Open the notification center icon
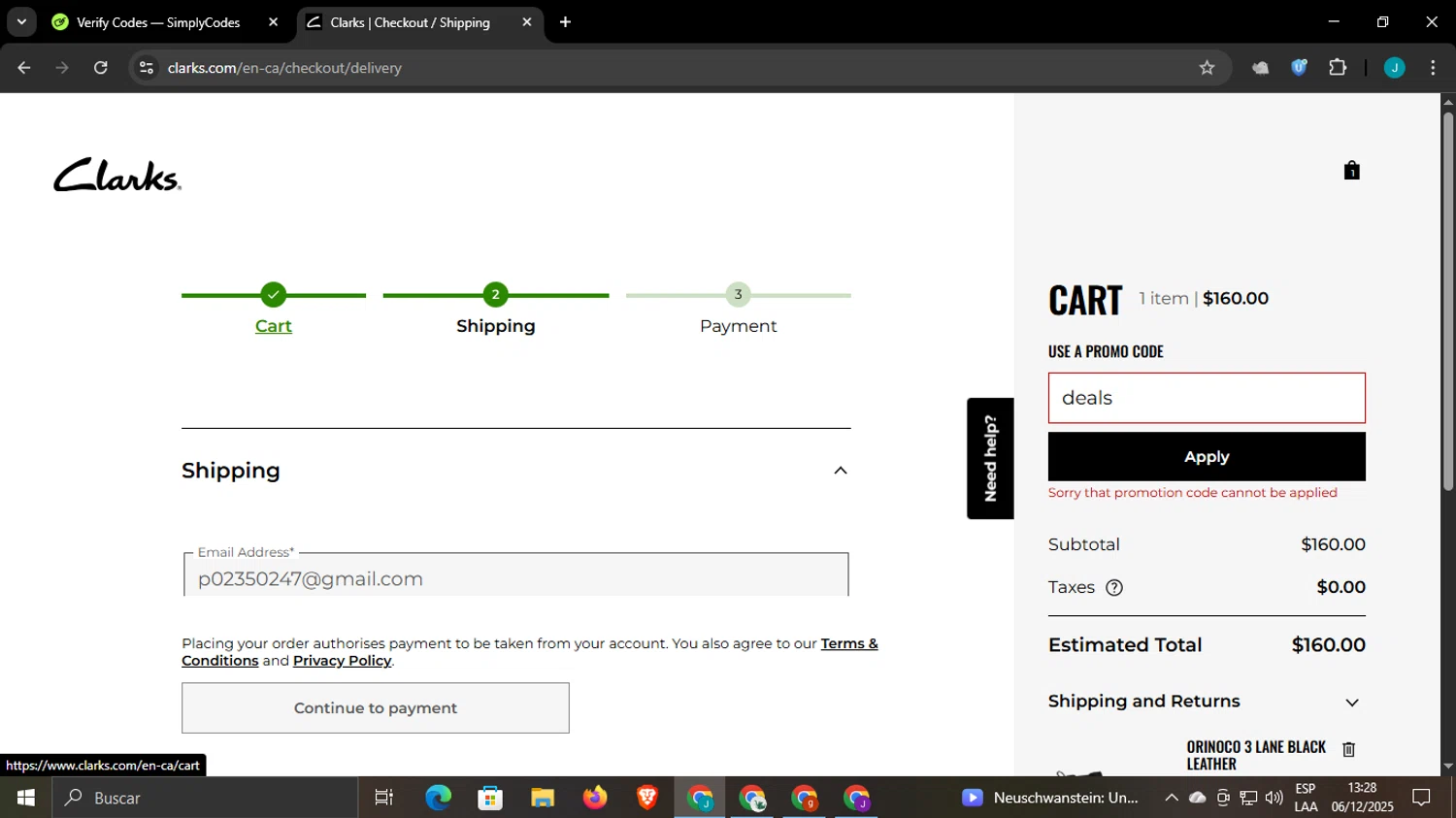Screen dimensions: 1456x818 1421,798
